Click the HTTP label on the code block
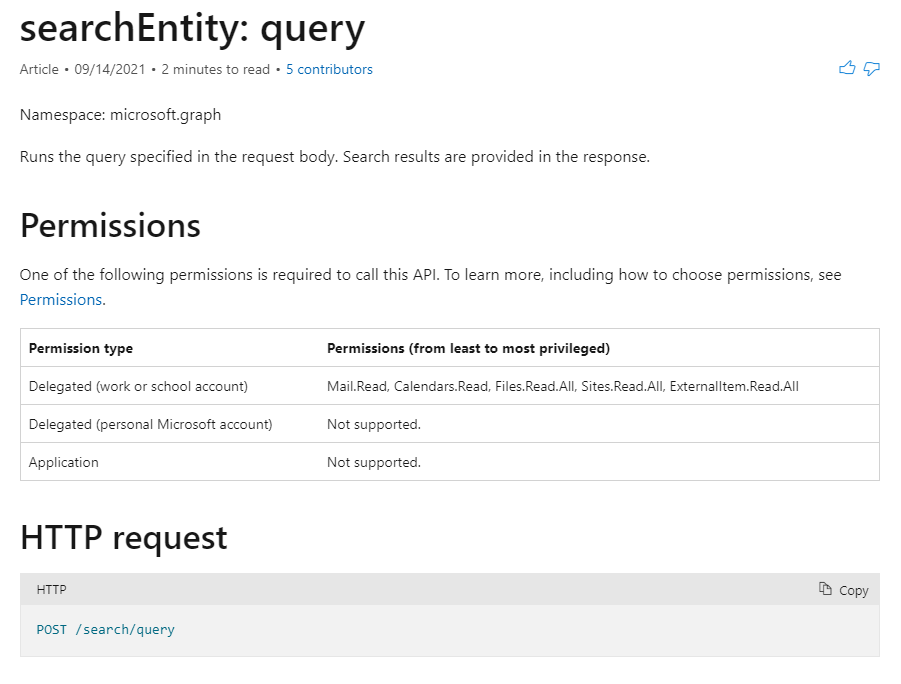Screen dimensions: 901x684 (51, 590)
